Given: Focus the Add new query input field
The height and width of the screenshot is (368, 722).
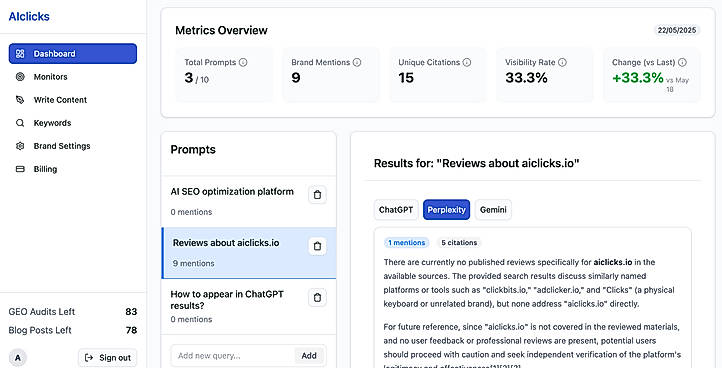Looking at the screenshot, I should pos(233,356).
